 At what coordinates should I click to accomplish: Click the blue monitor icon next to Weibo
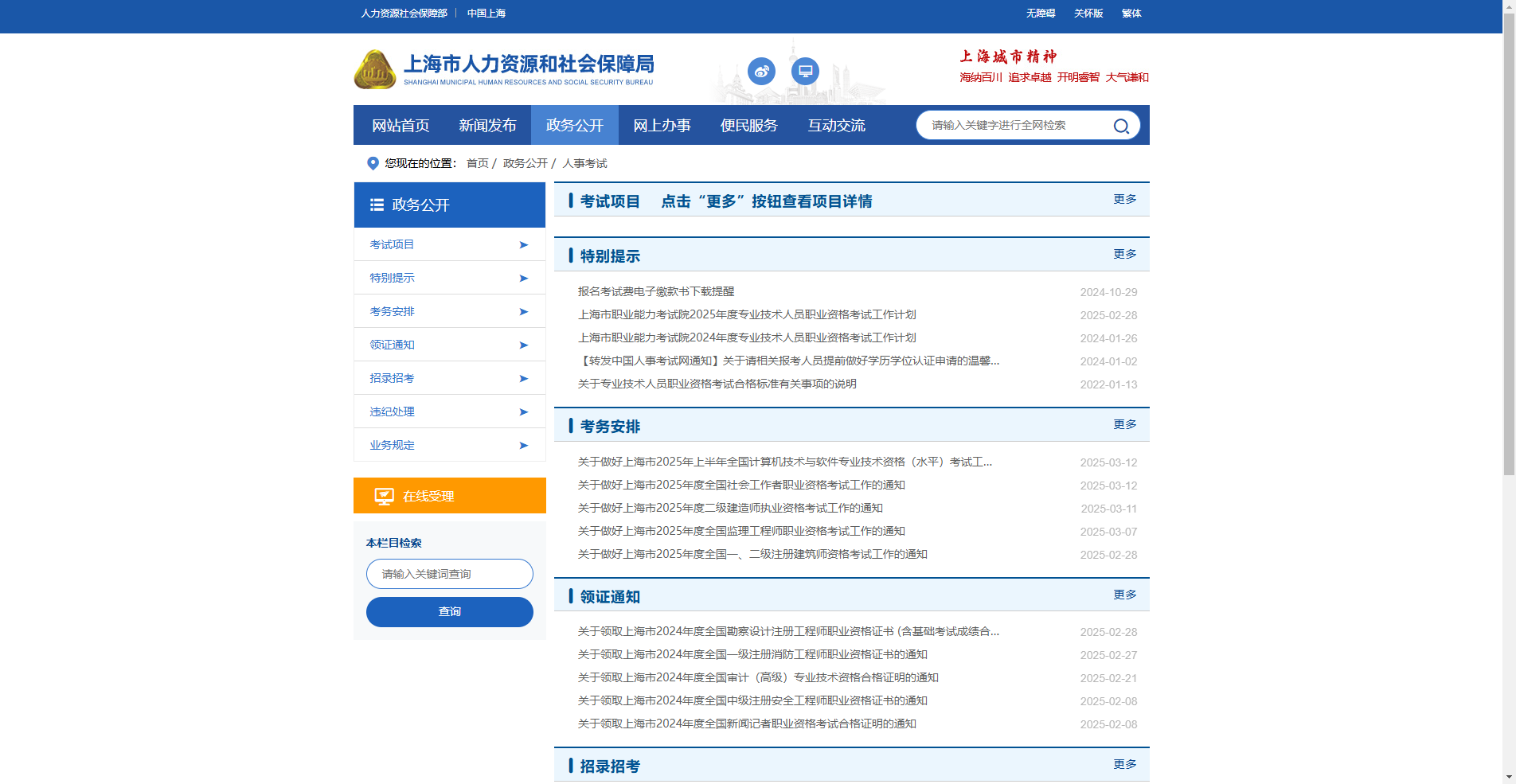coord(804,71)
